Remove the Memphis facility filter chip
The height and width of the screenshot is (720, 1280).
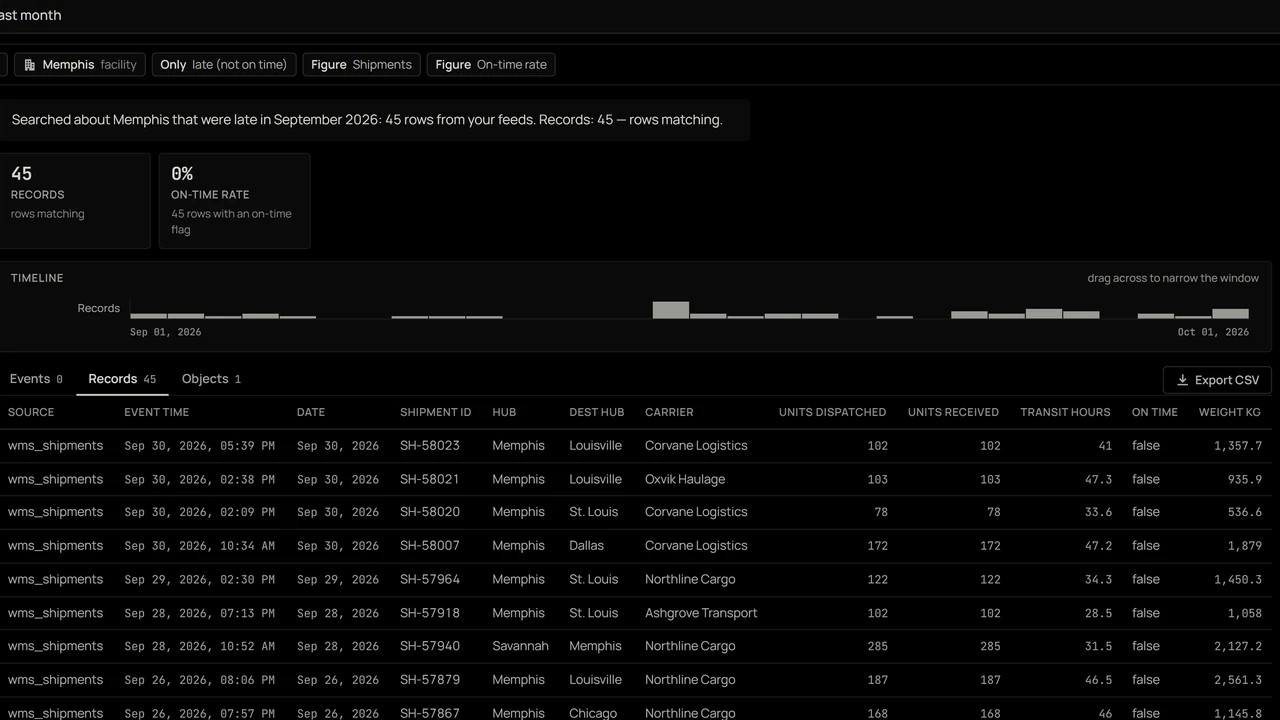(80, 65)
